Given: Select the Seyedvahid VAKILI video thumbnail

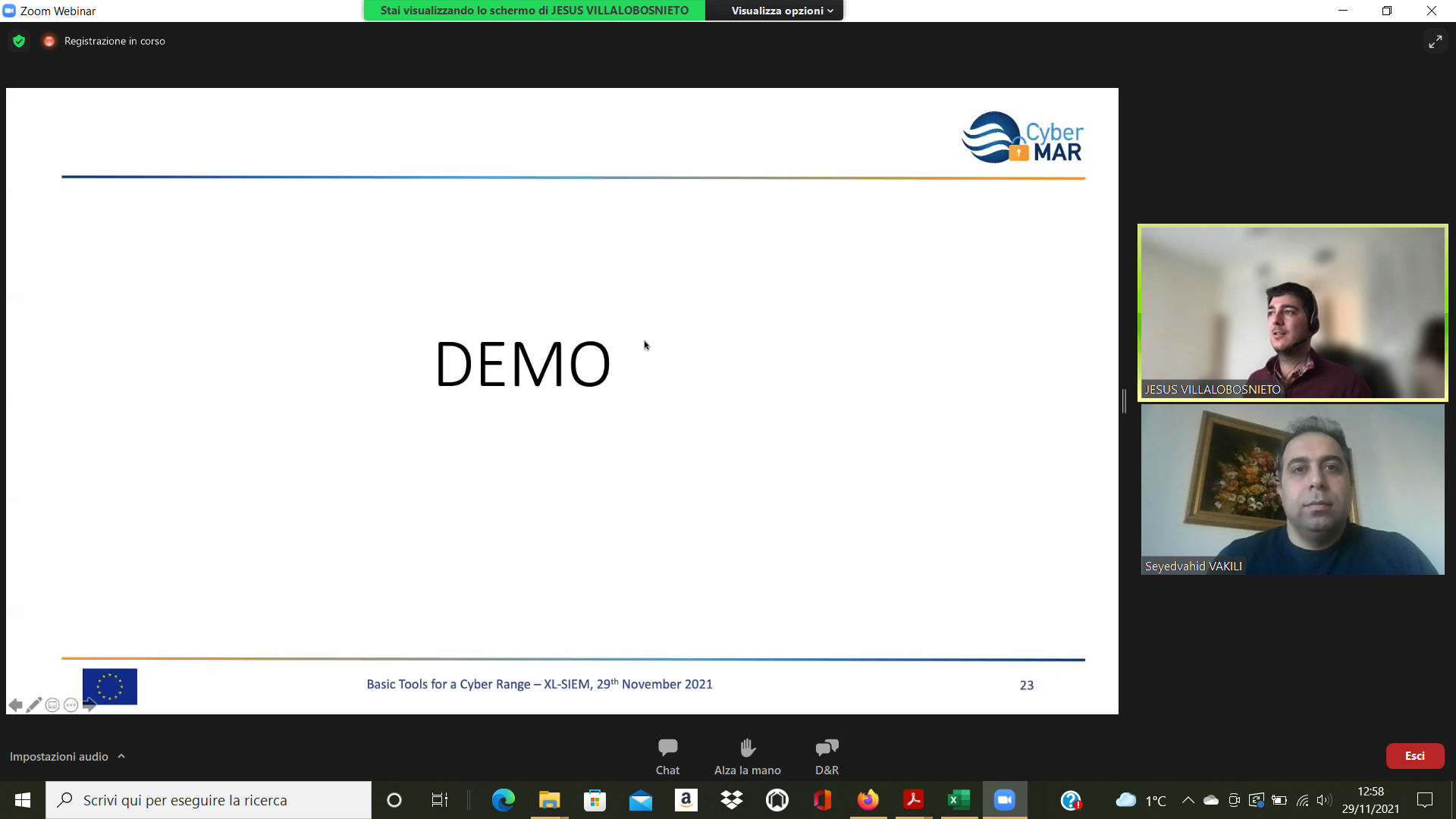Looking at the screenshot, I should (x=1292, y=489).
